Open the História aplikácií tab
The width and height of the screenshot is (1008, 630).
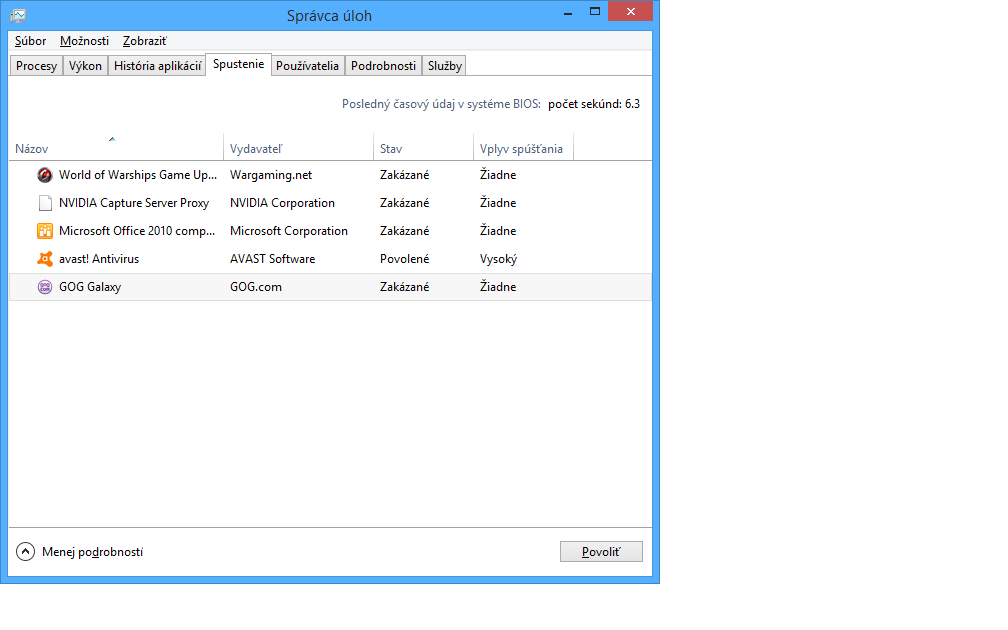click(157, 66)
